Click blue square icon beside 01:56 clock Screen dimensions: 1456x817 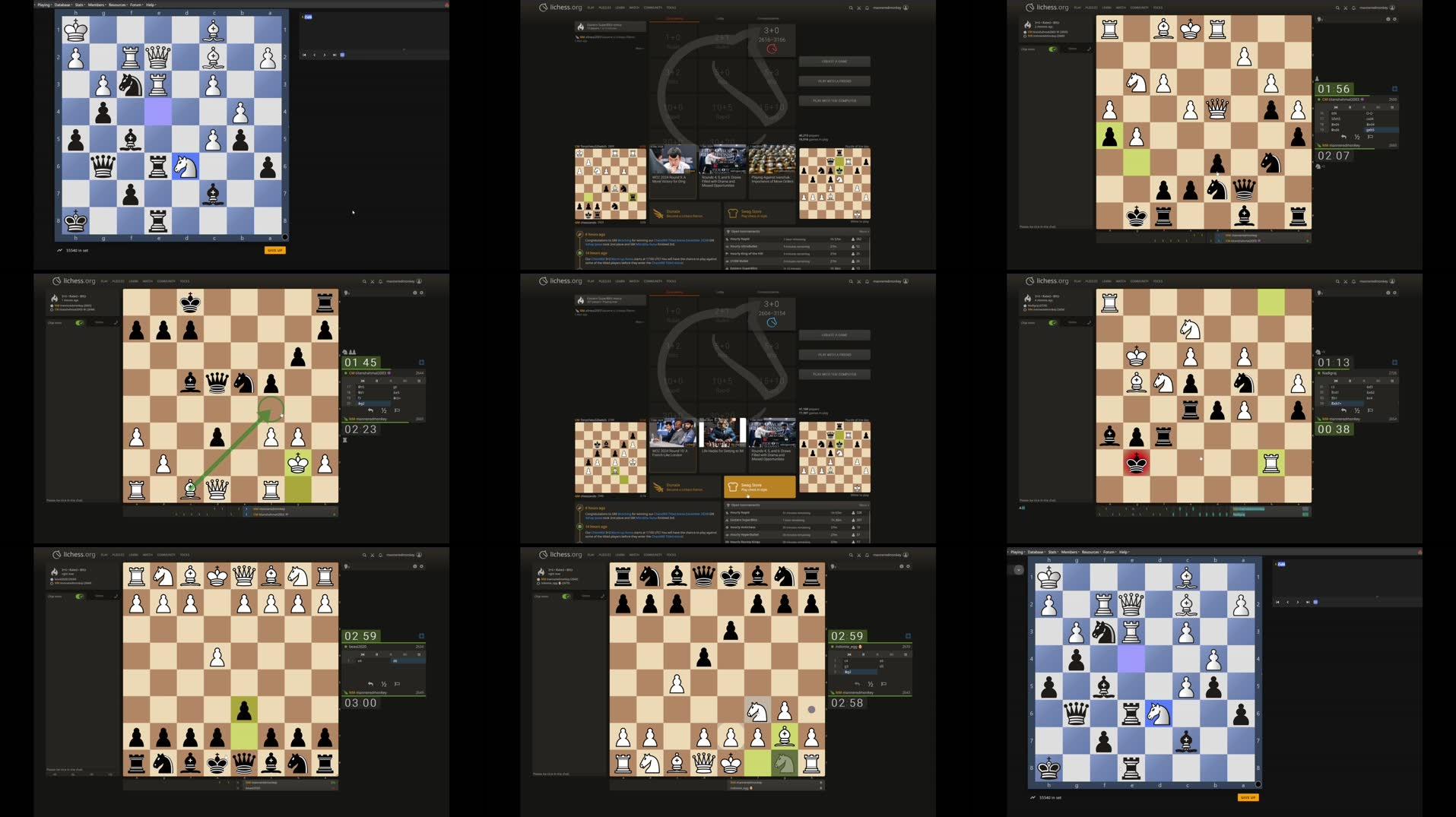1394,89
